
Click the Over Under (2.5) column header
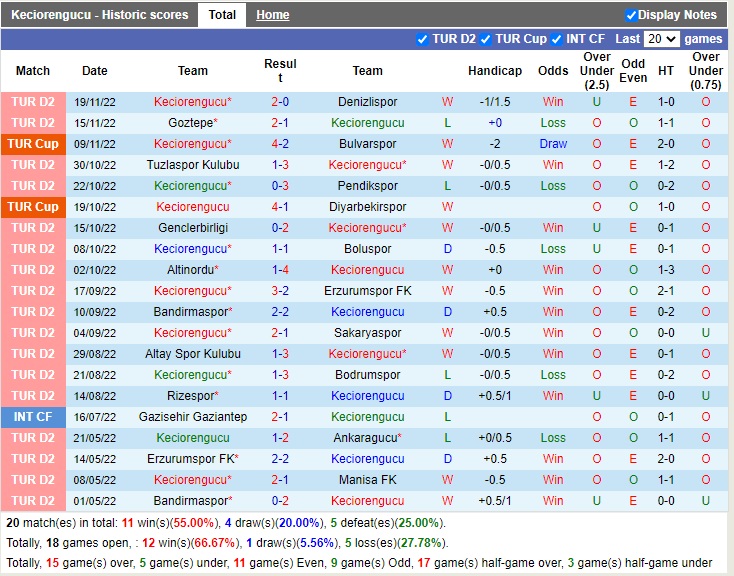pyautogui.click(x=597, y=71)
